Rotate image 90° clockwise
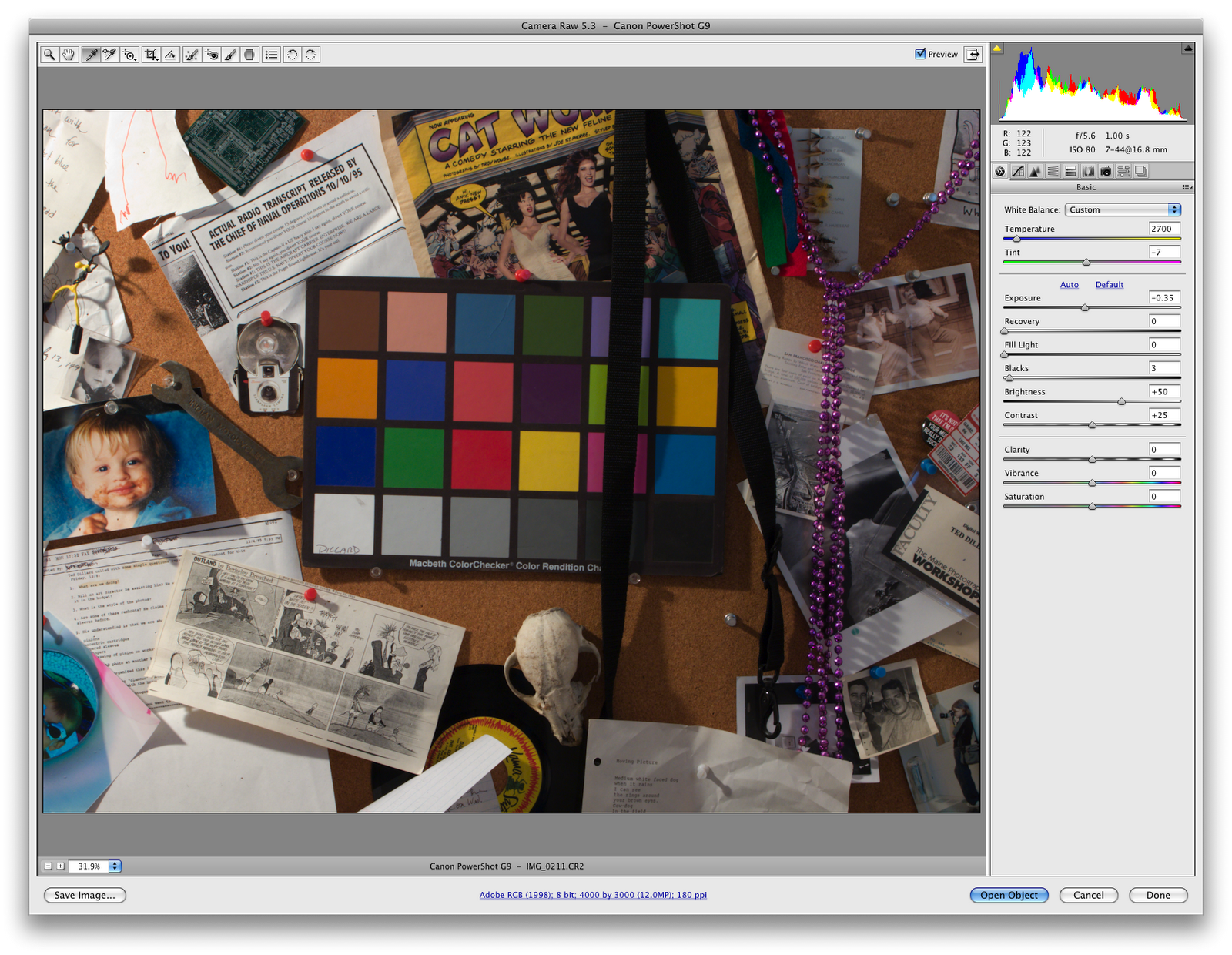The height and width of the screenshot is (955, 1232). coord(311,55)
